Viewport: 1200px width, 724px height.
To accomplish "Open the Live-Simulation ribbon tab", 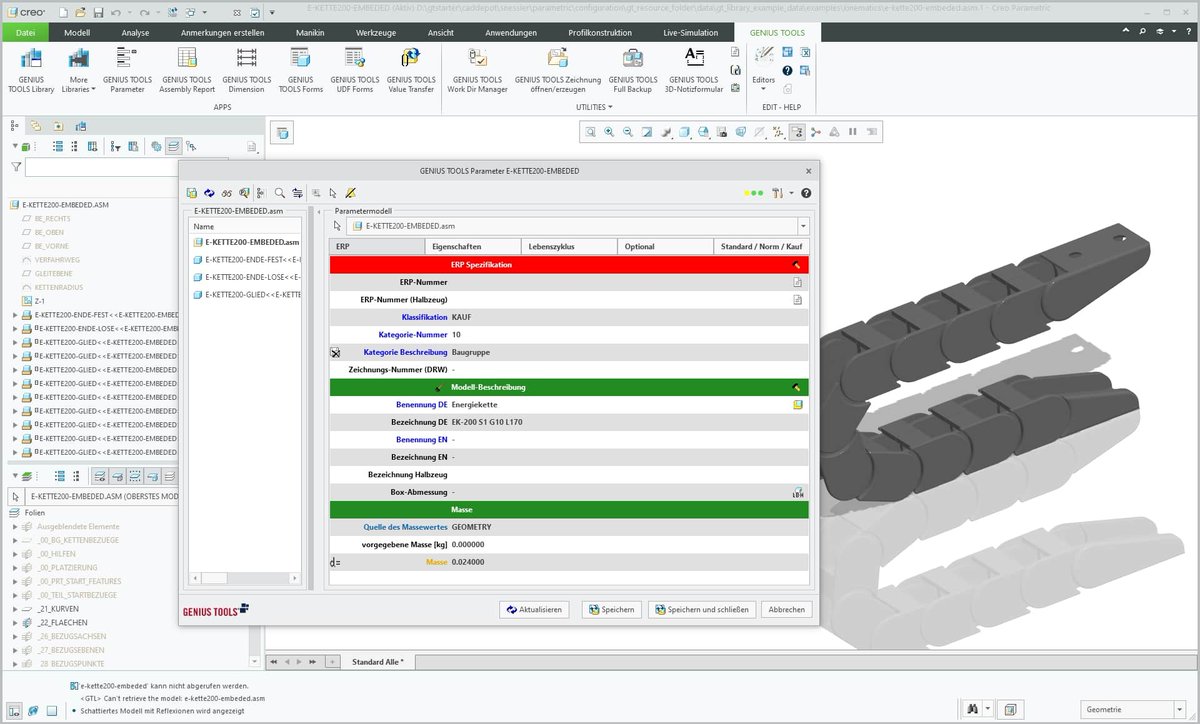I will 690,32.
